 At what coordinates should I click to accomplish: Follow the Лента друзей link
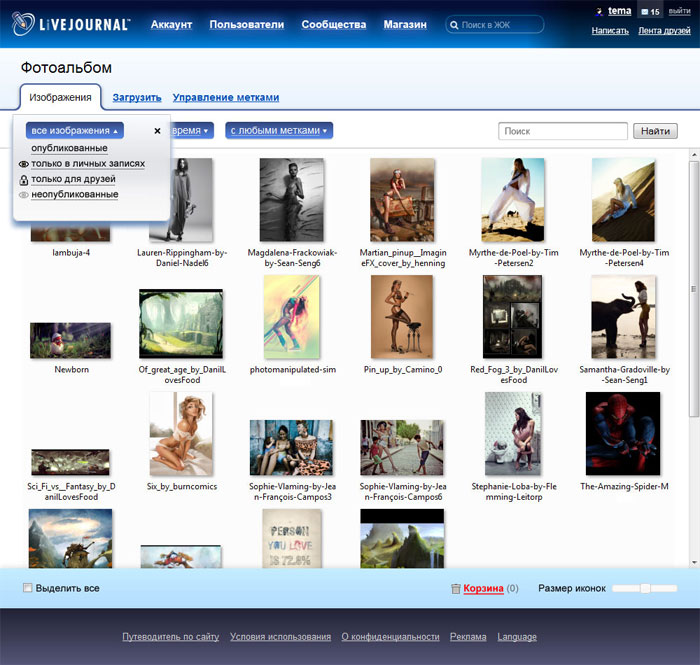(664, 31)
